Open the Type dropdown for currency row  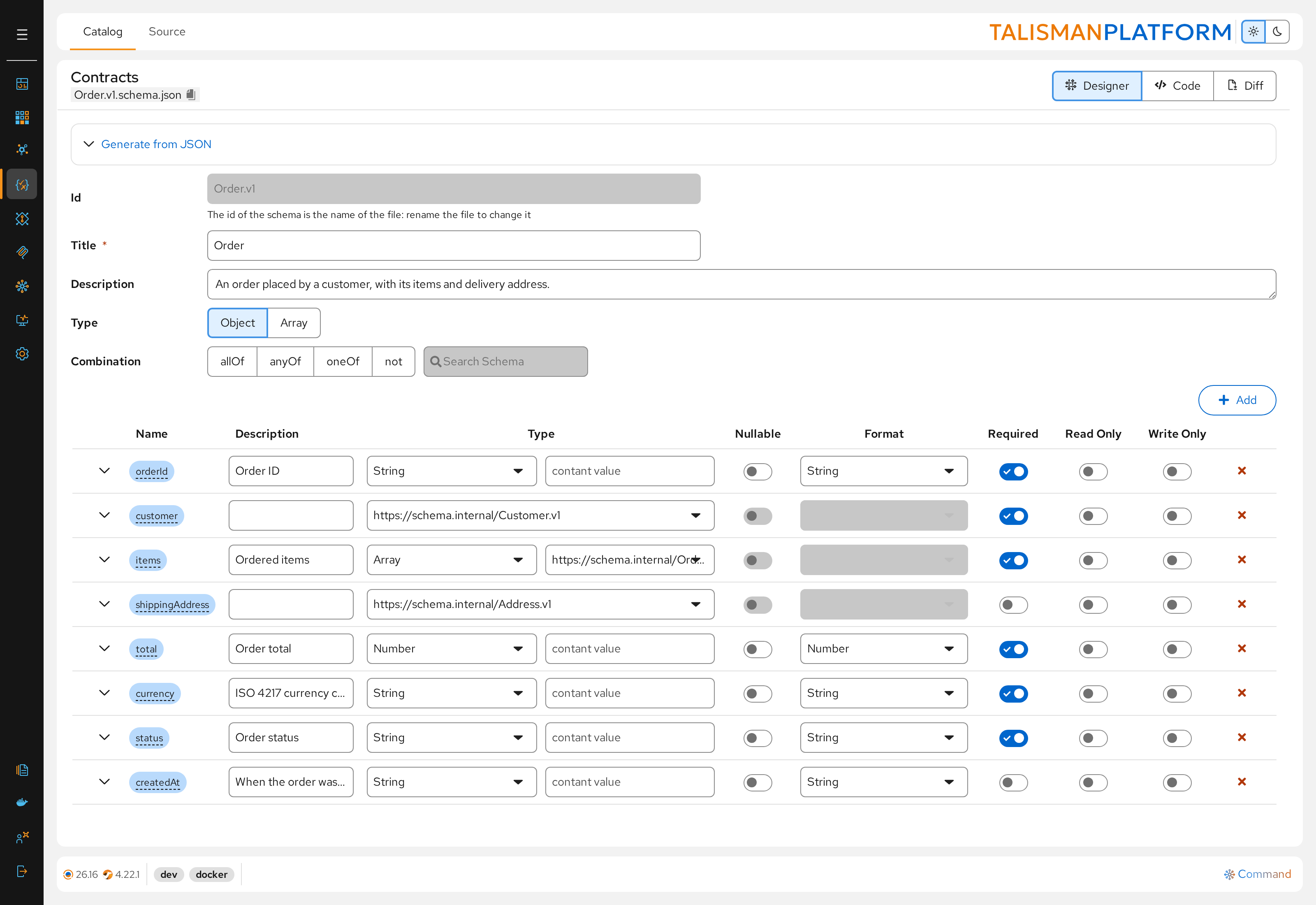[x=451, y=693]
